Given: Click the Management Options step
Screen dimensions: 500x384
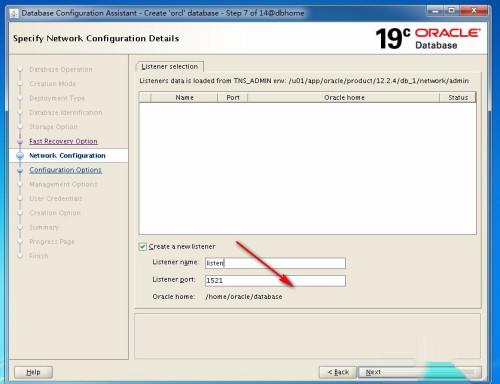Looking at the screenshot, I should point(63,184).
